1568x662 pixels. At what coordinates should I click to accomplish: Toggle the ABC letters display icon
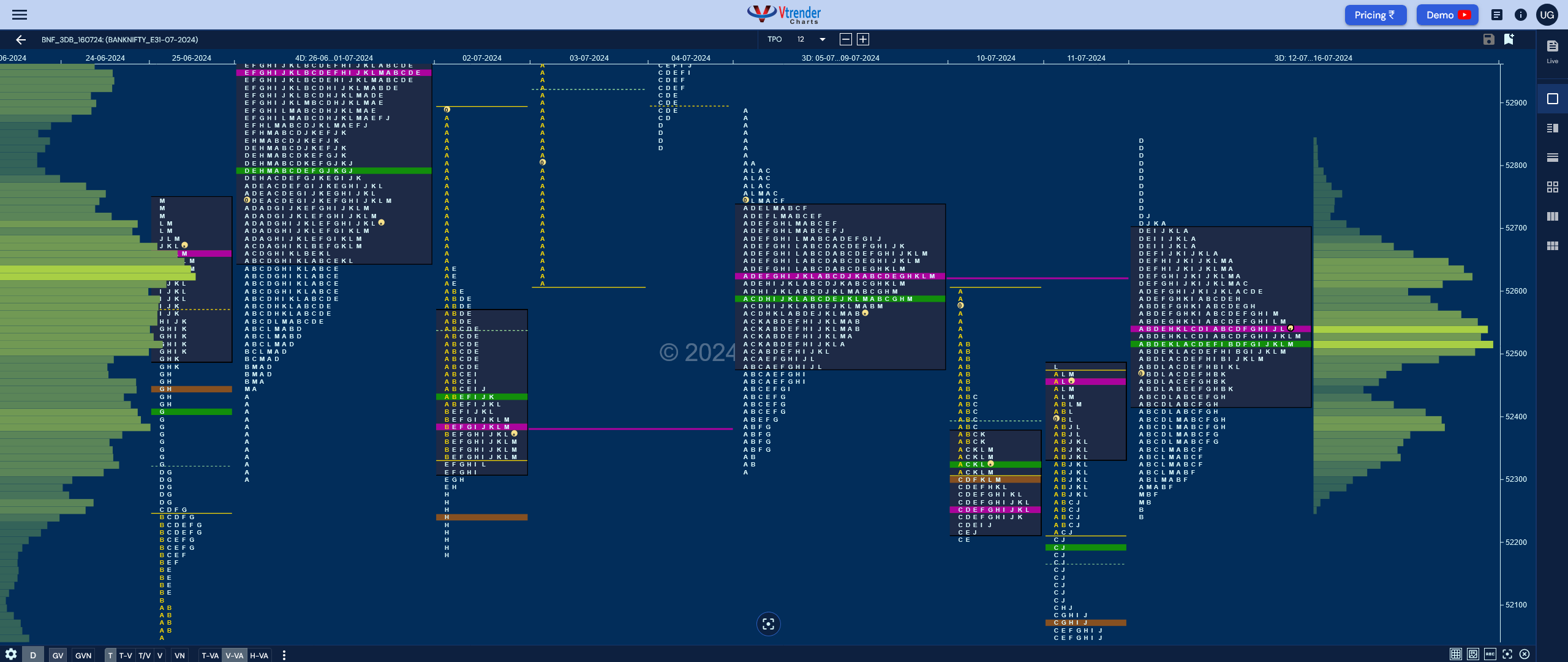coord(1490,654)
